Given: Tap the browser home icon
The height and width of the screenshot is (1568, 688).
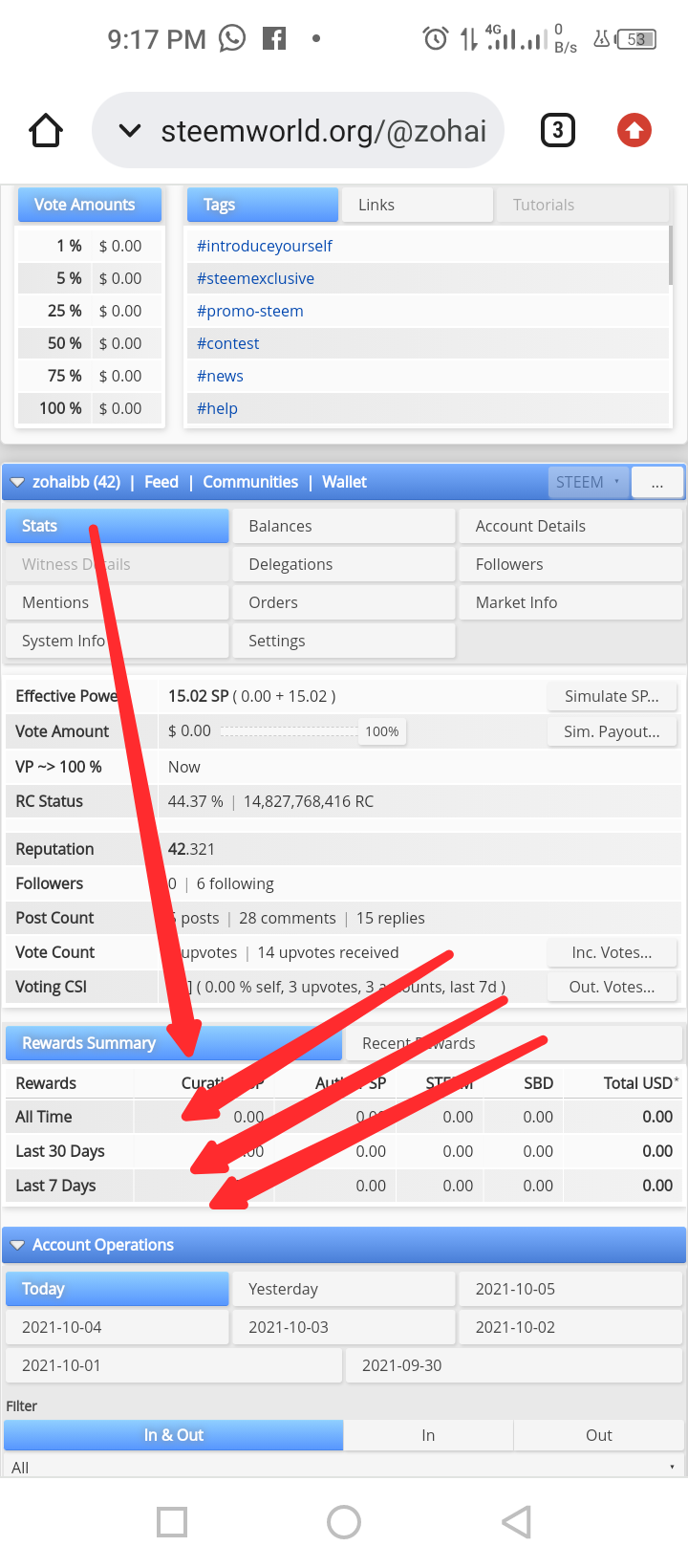Looking at the screenshot, I should point(46,130).
